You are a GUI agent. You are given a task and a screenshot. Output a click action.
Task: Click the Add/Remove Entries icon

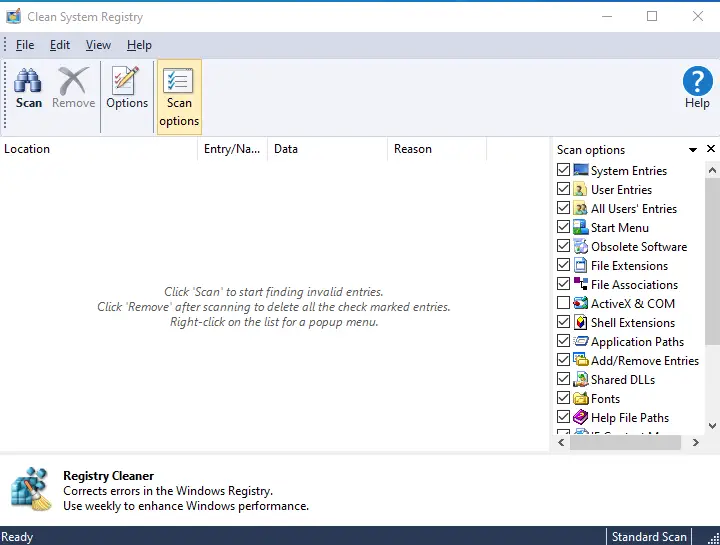coord(580,360)
